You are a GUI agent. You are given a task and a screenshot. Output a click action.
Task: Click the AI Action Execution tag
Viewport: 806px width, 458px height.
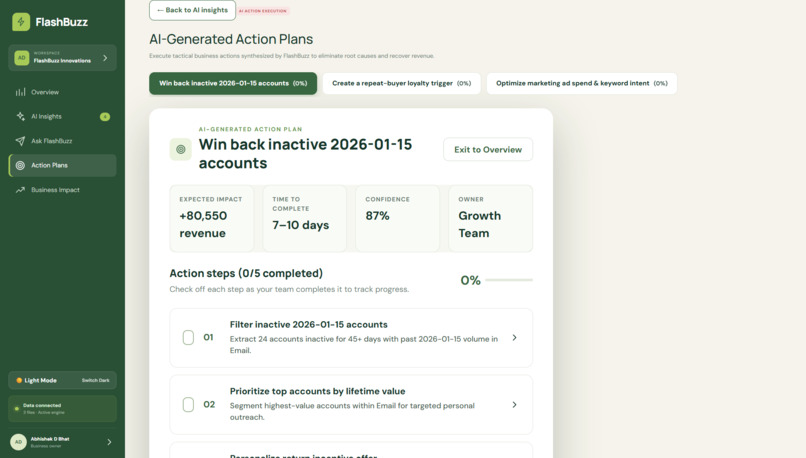(x=263, y=11)
